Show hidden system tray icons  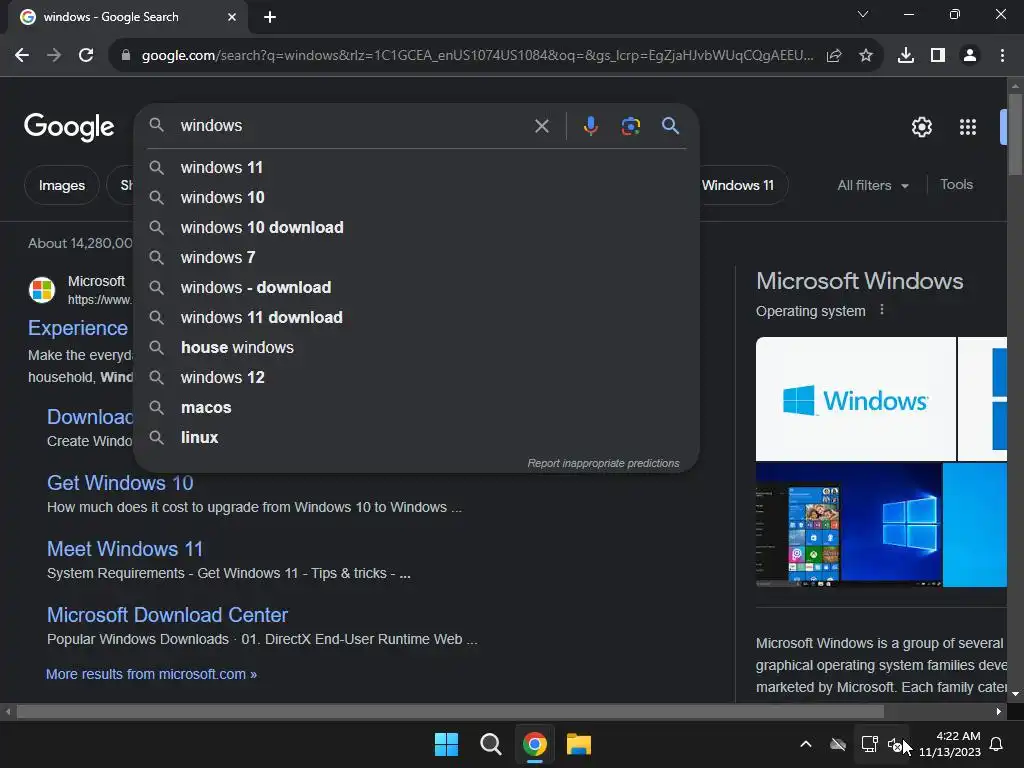(806, 744)
